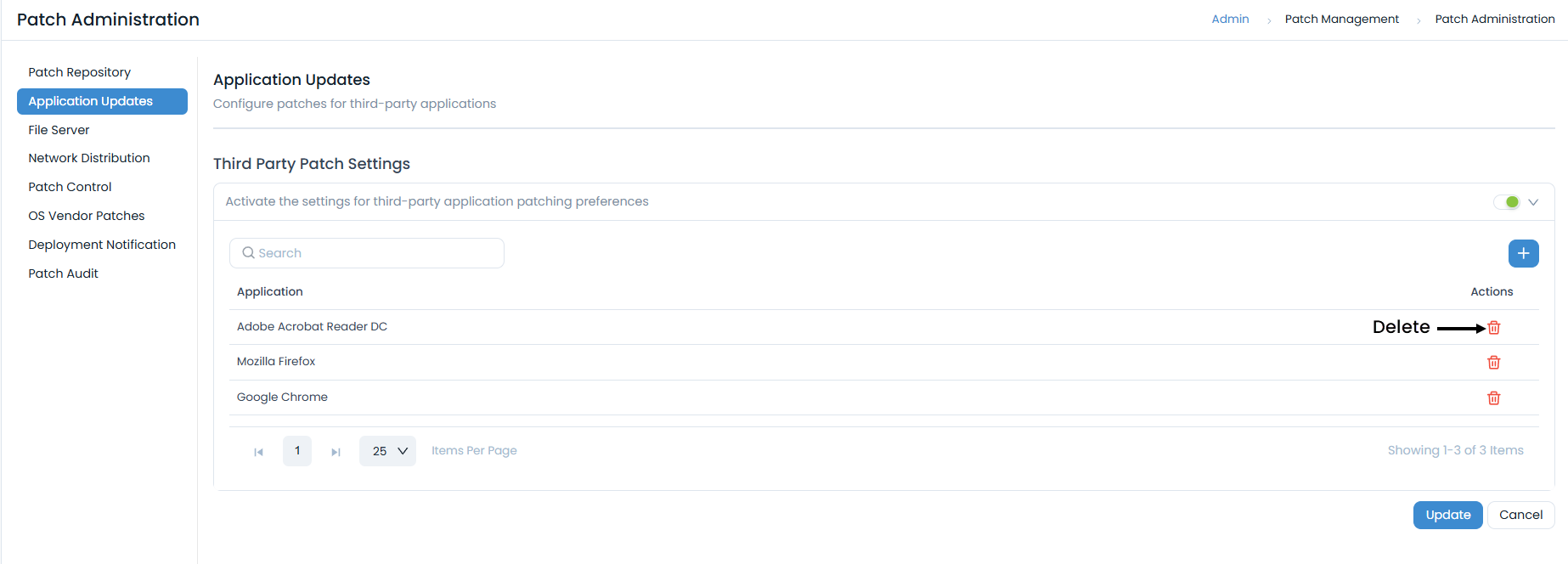Collapse the Third Party Patch Settings panel chevron
Viewport: 1568px width, 564px height.
[1533, 201]
